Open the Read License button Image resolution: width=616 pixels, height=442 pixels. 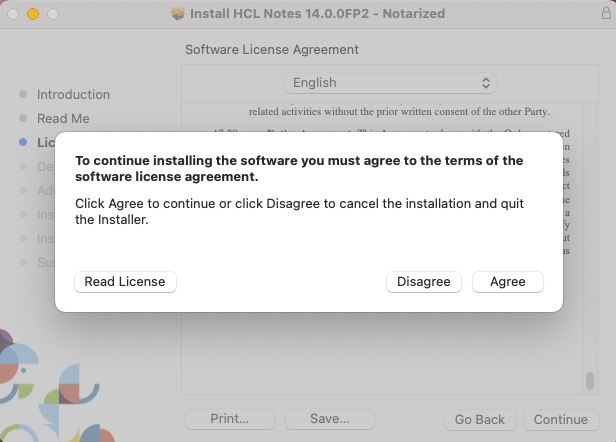(125, 282)
